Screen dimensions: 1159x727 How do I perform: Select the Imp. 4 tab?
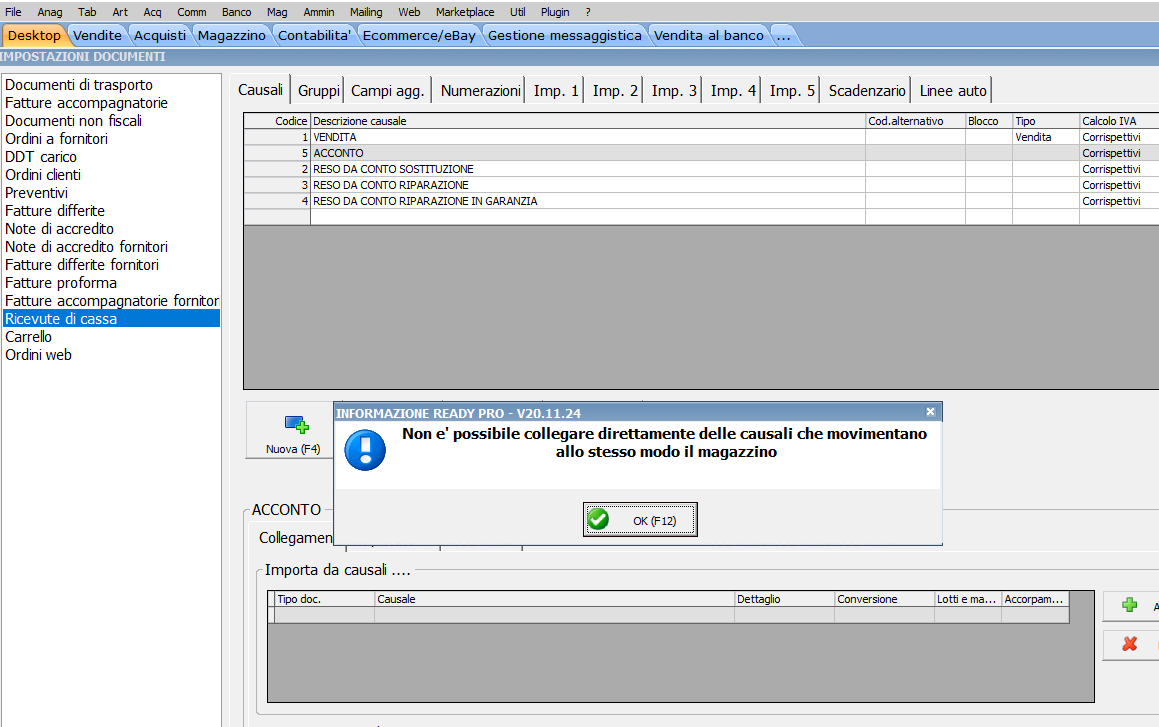733,90
